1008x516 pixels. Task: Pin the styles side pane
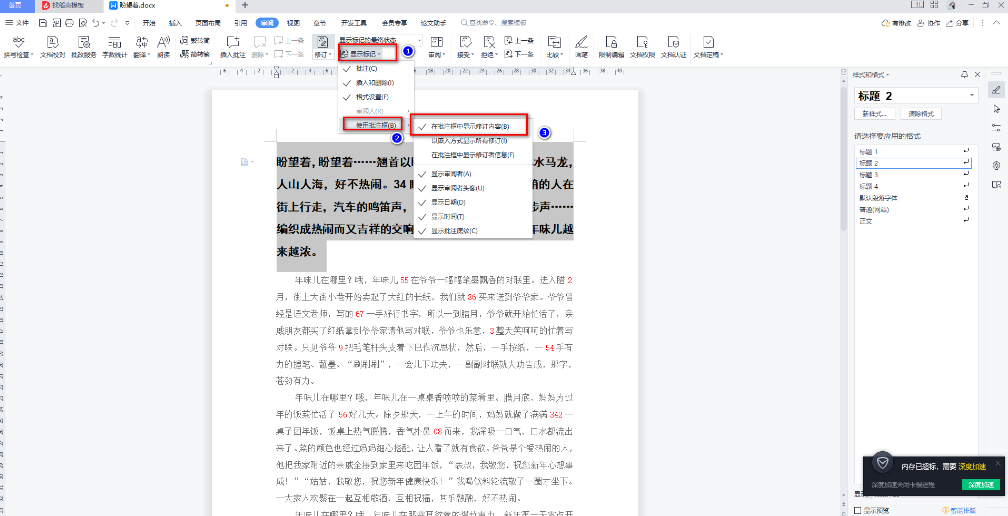pos(964,75)
